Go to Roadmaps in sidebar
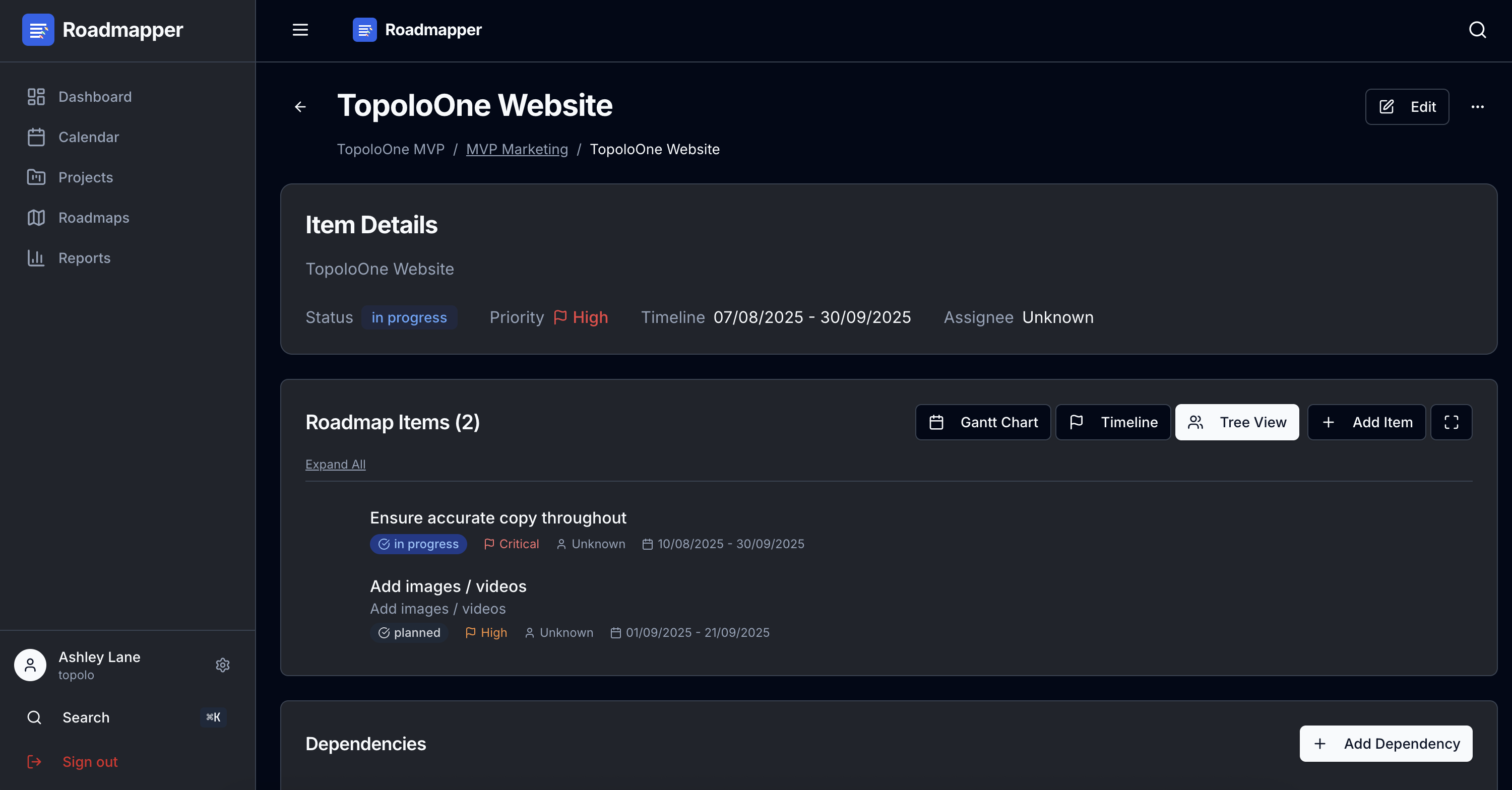The width and height of the screenshot is (1512, 790). 93,218
